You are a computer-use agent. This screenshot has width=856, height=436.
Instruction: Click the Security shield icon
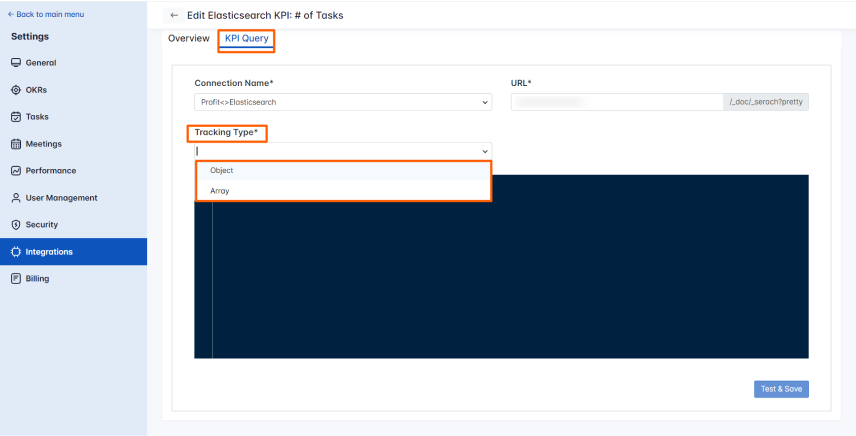tap(16, 225)
